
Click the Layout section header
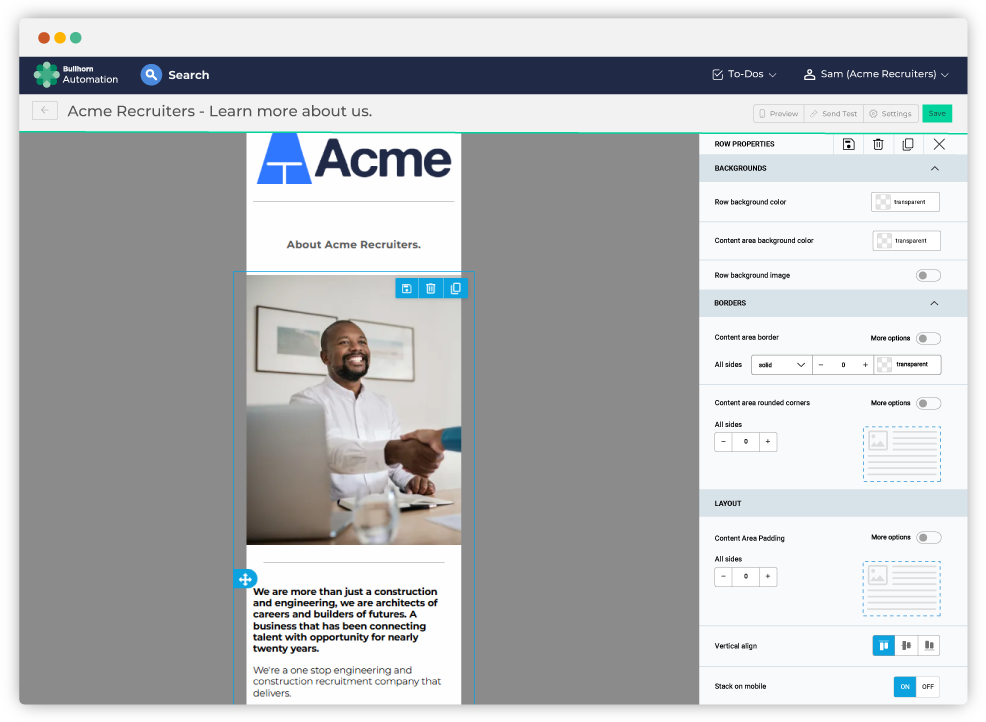[x=833, y=503]
